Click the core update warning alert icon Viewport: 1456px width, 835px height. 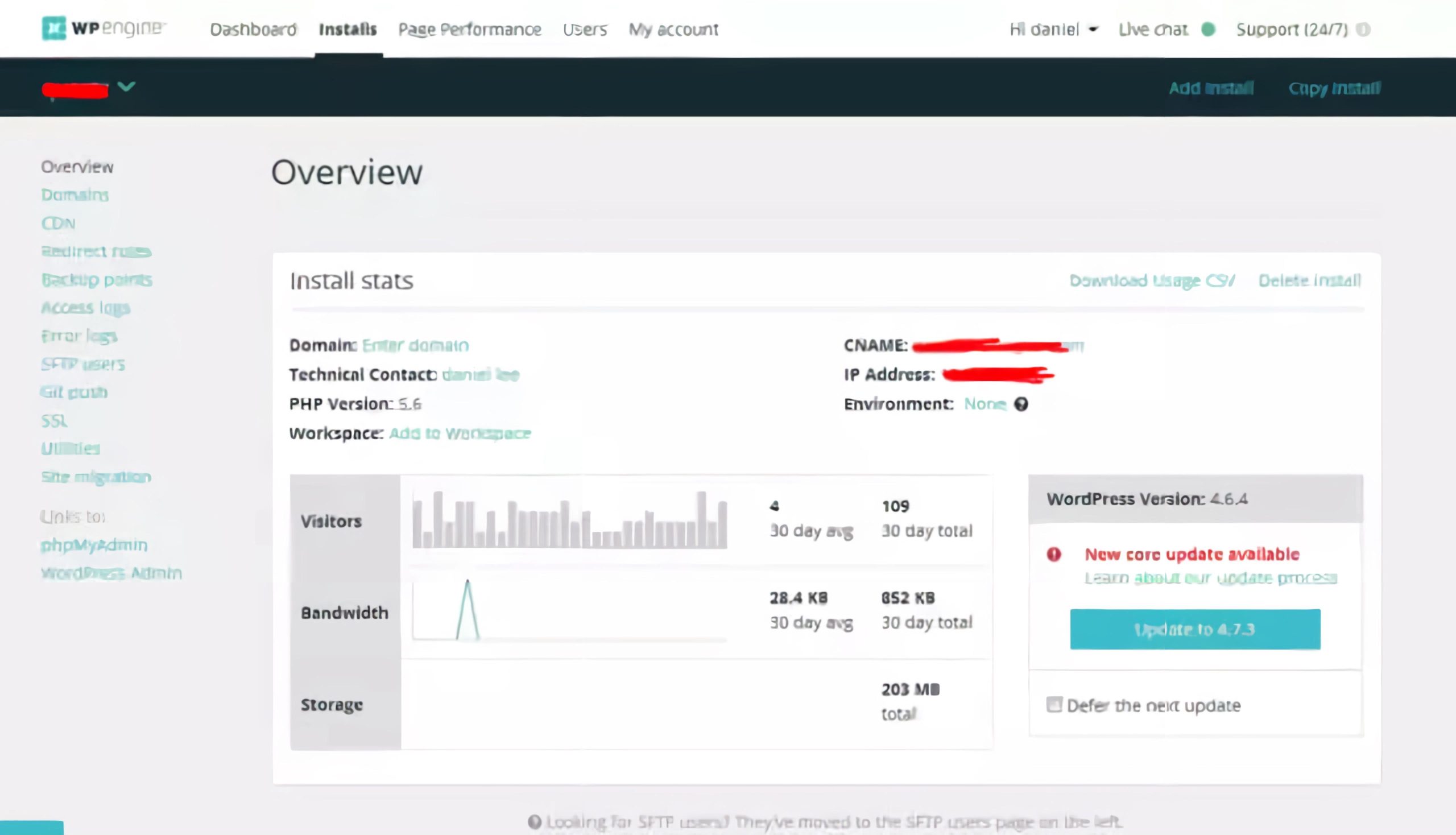(1053, 554)
